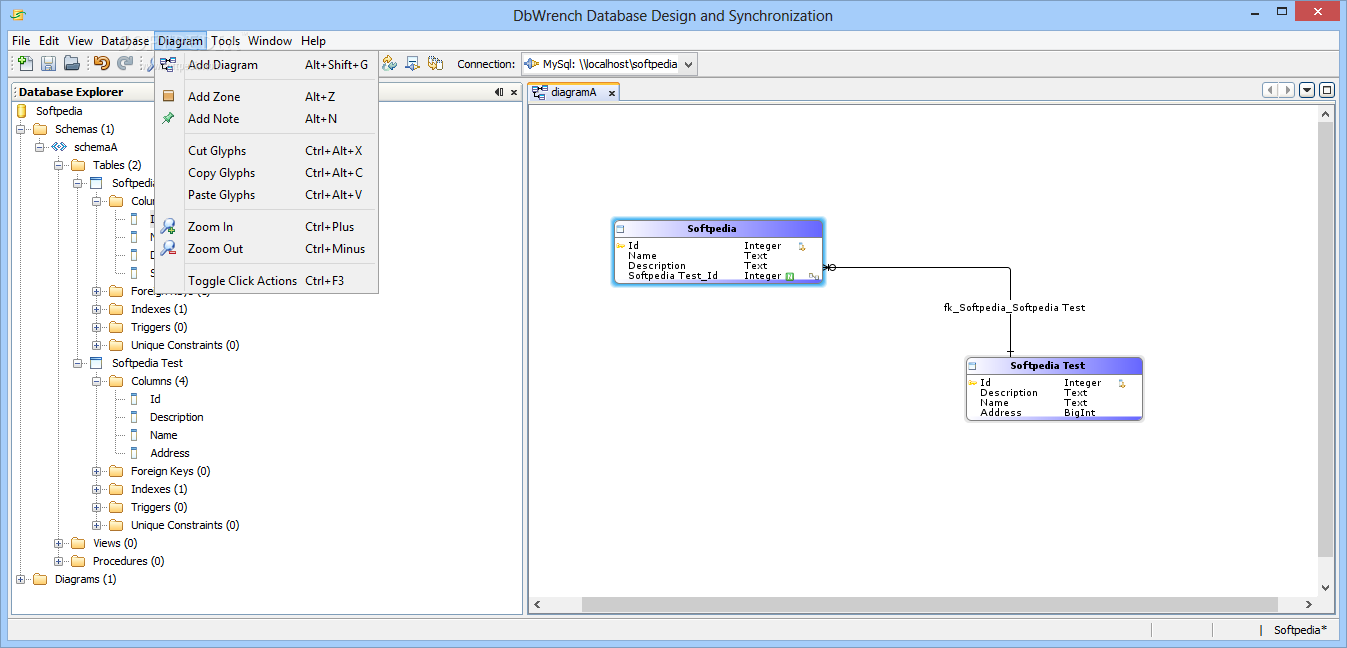
Task: Click Softpedia* in the status bar
Action: point(1300,630)
